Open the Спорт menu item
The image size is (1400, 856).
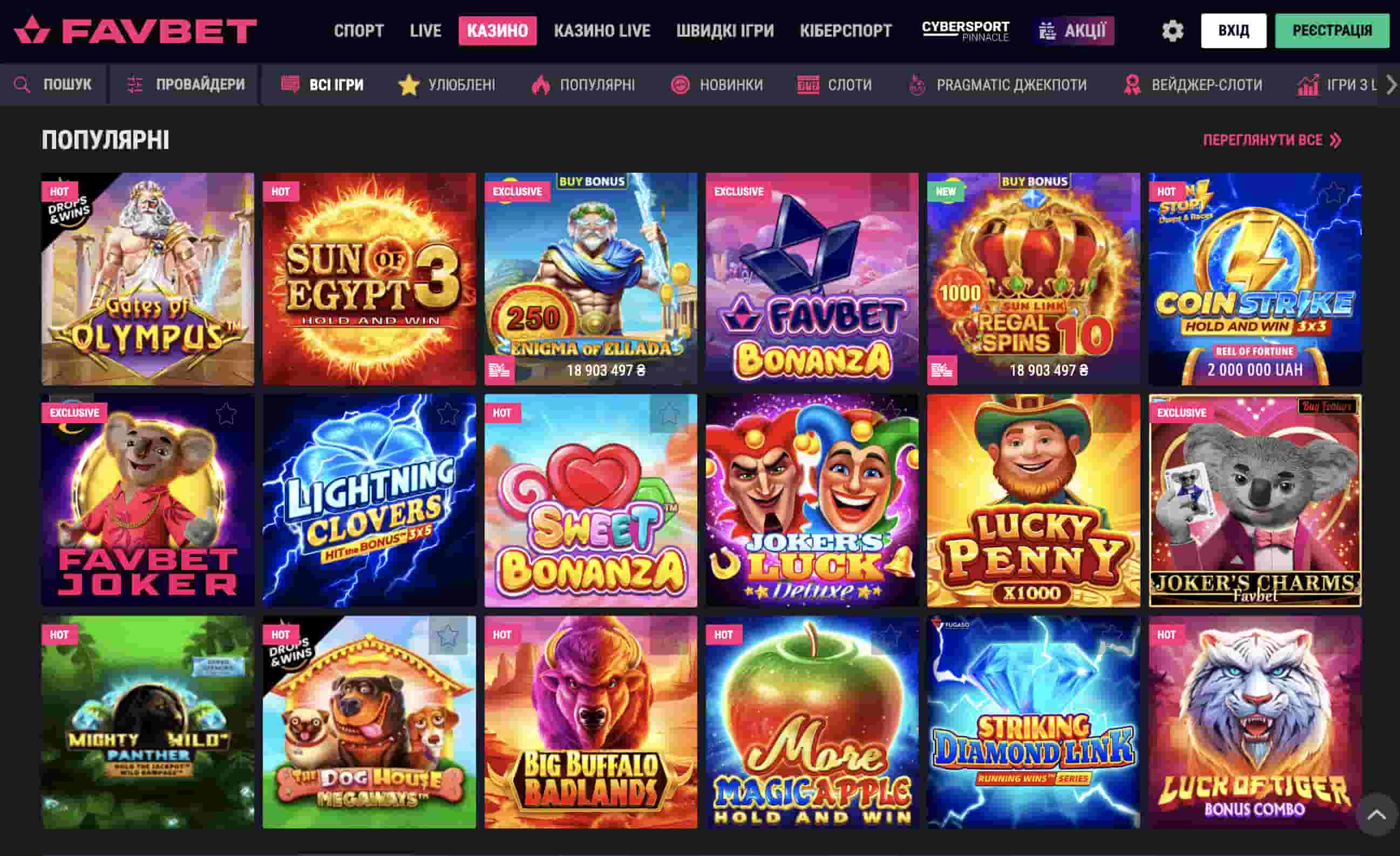coord(358,31)
